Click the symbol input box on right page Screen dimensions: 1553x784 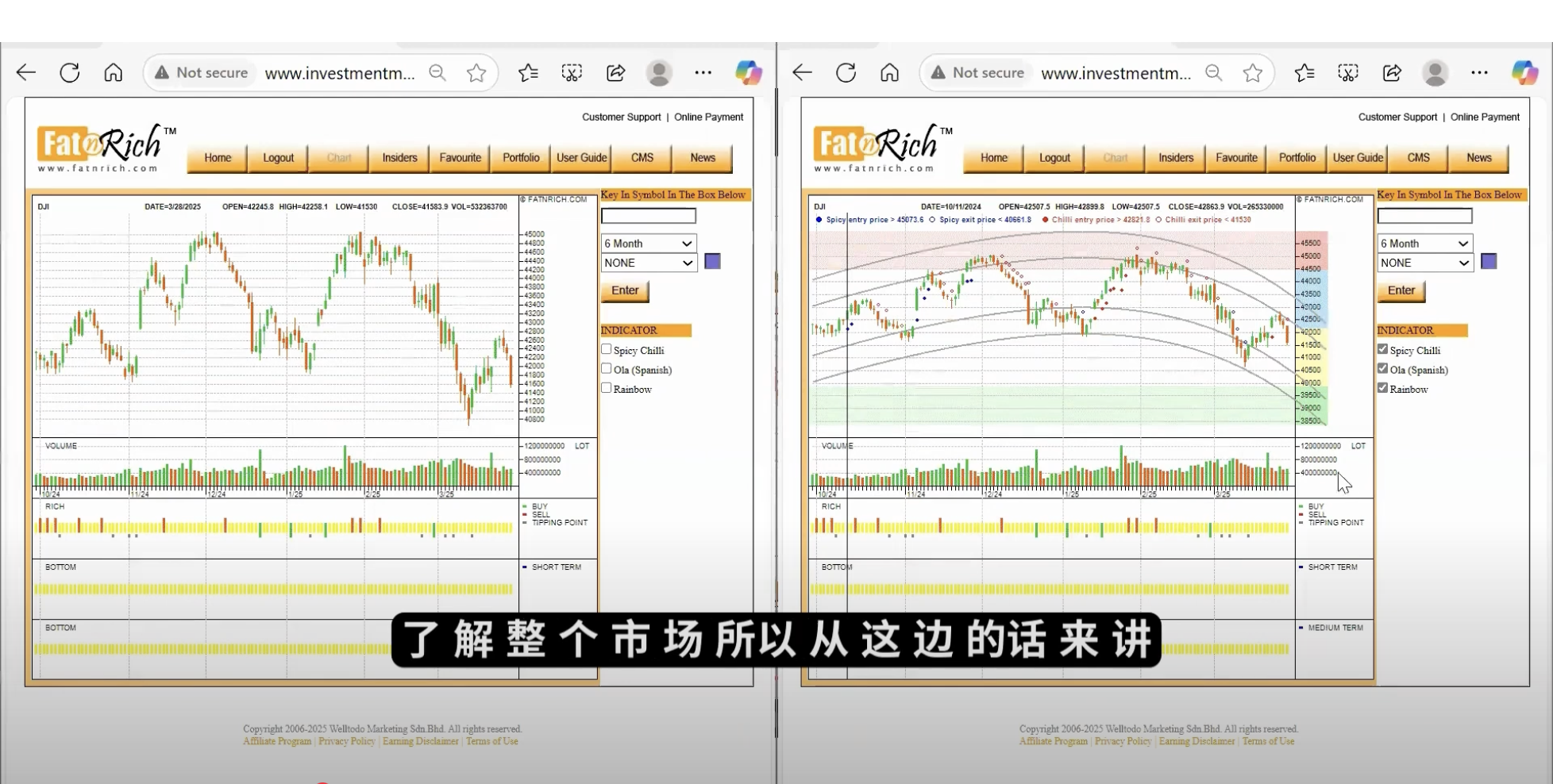click(1424, 216)
